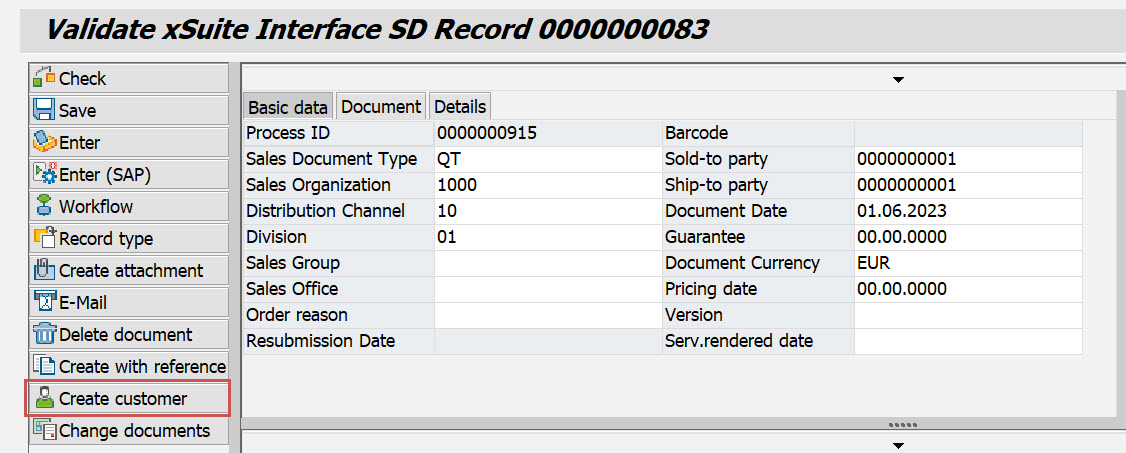Start the Workflow icon
The height and width of the screenshot is (453, 1126).
(45, 206)
